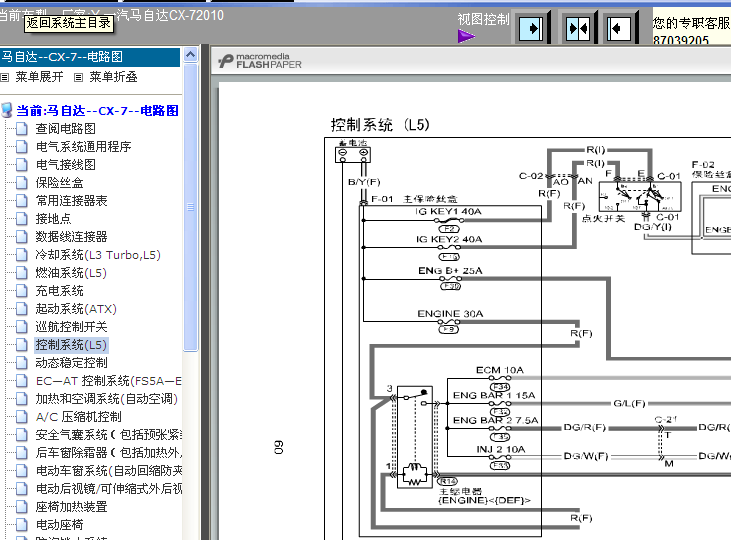This screenshot has height=540, width=731.
Task: Click the view control right-arrow button
Action: click(531, 29)
